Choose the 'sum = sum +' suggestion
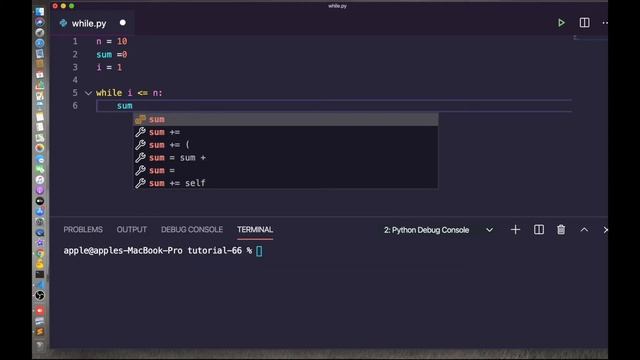This screenshot has height=360, width=640. pos(286,158)
